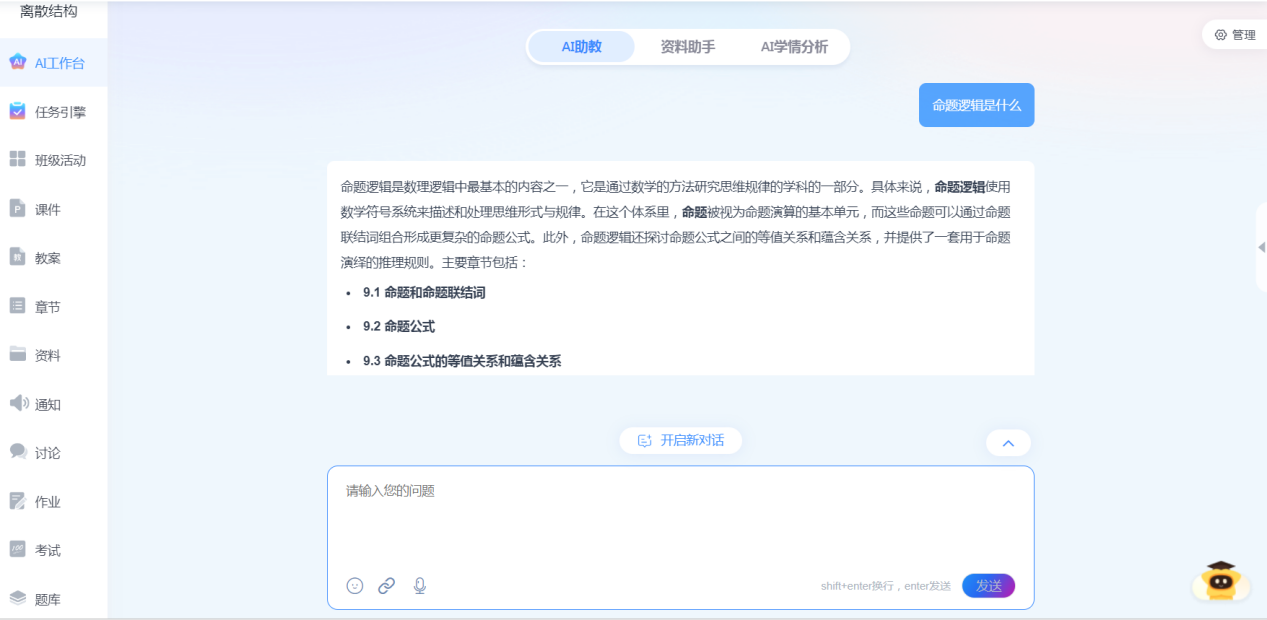Viewport: 1267px width, 620px height.
Task: Open the robot mascot assistant icon
Action: (1220, 580)
